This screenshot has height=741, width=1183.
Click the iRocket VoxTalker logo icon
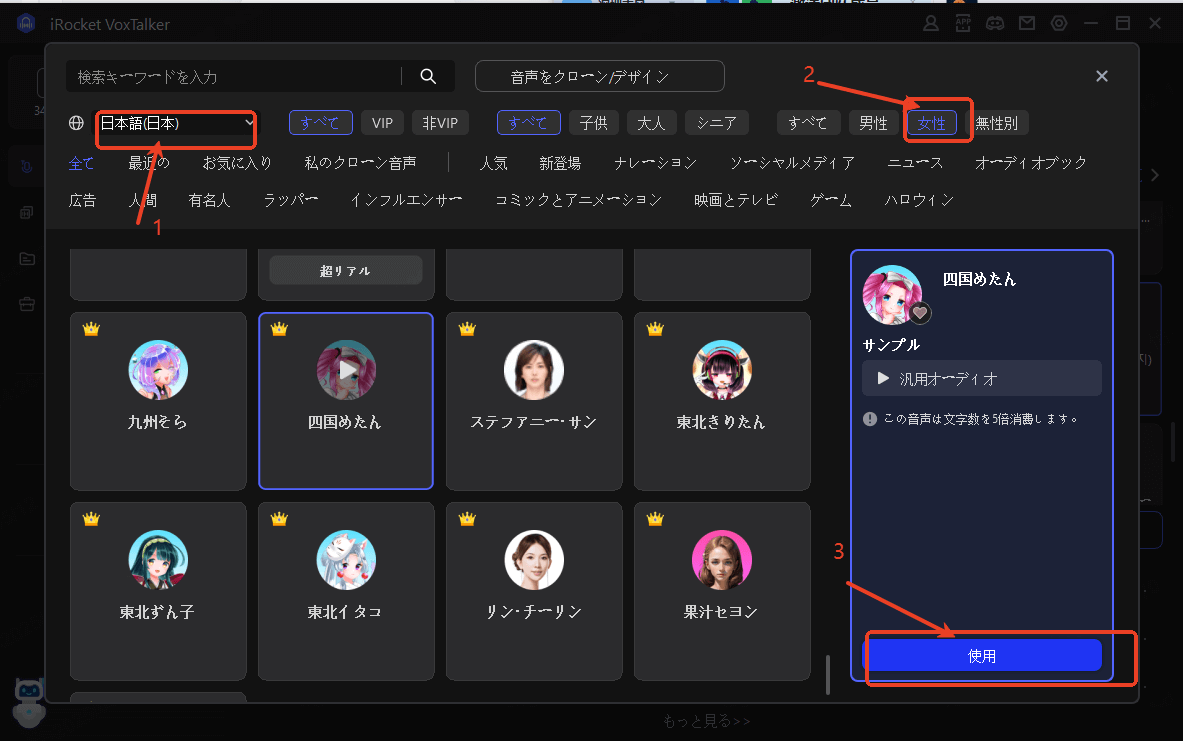(x=26, y=23)
